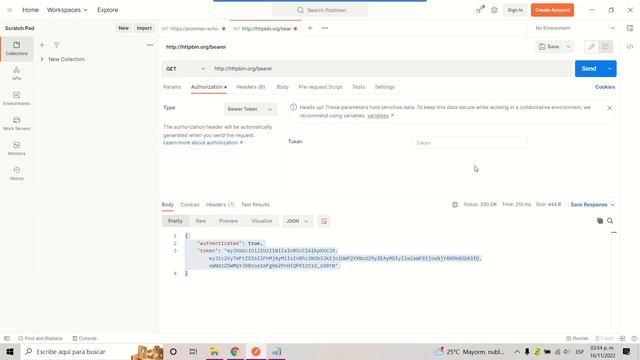Open the No Environment dropdown
The height and width of the screenshot is (360, 640).
pos(575,28)
